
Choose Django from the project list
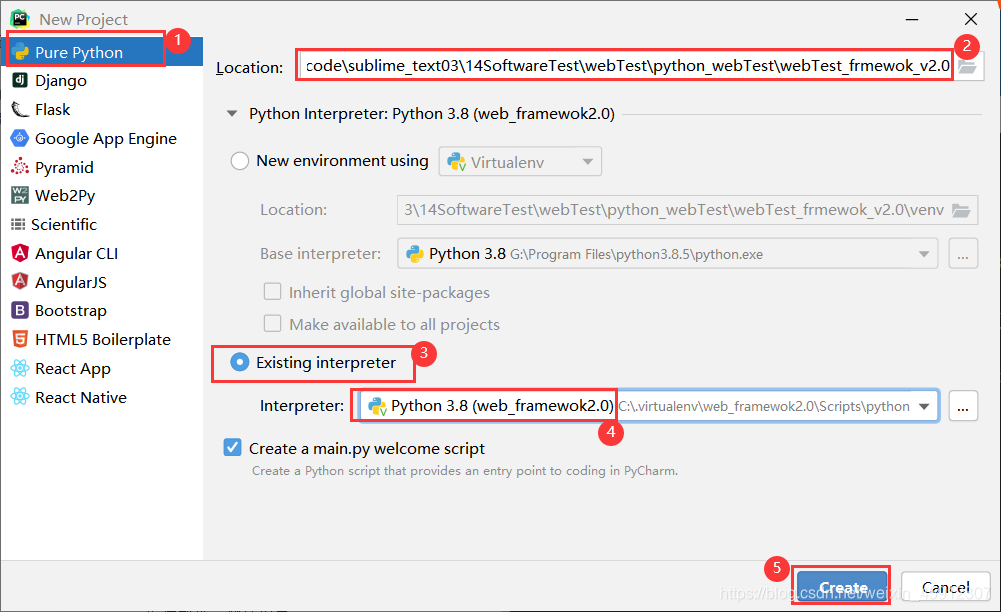61,80
